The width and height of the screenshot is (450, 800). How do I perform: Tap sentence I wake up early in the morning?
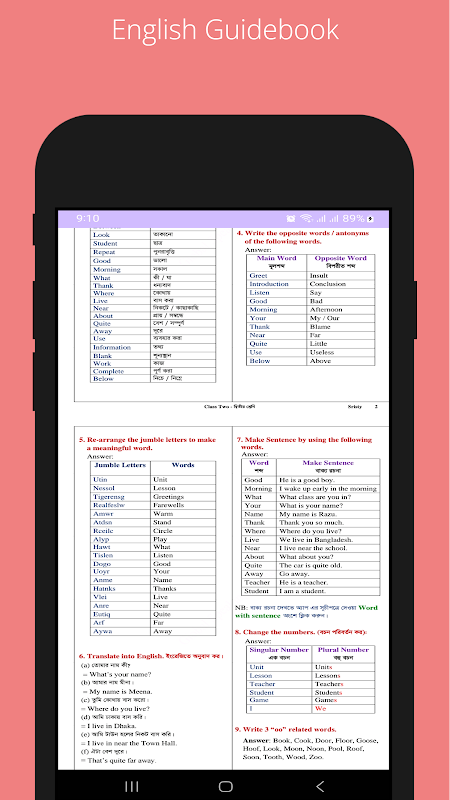point(328,489)
